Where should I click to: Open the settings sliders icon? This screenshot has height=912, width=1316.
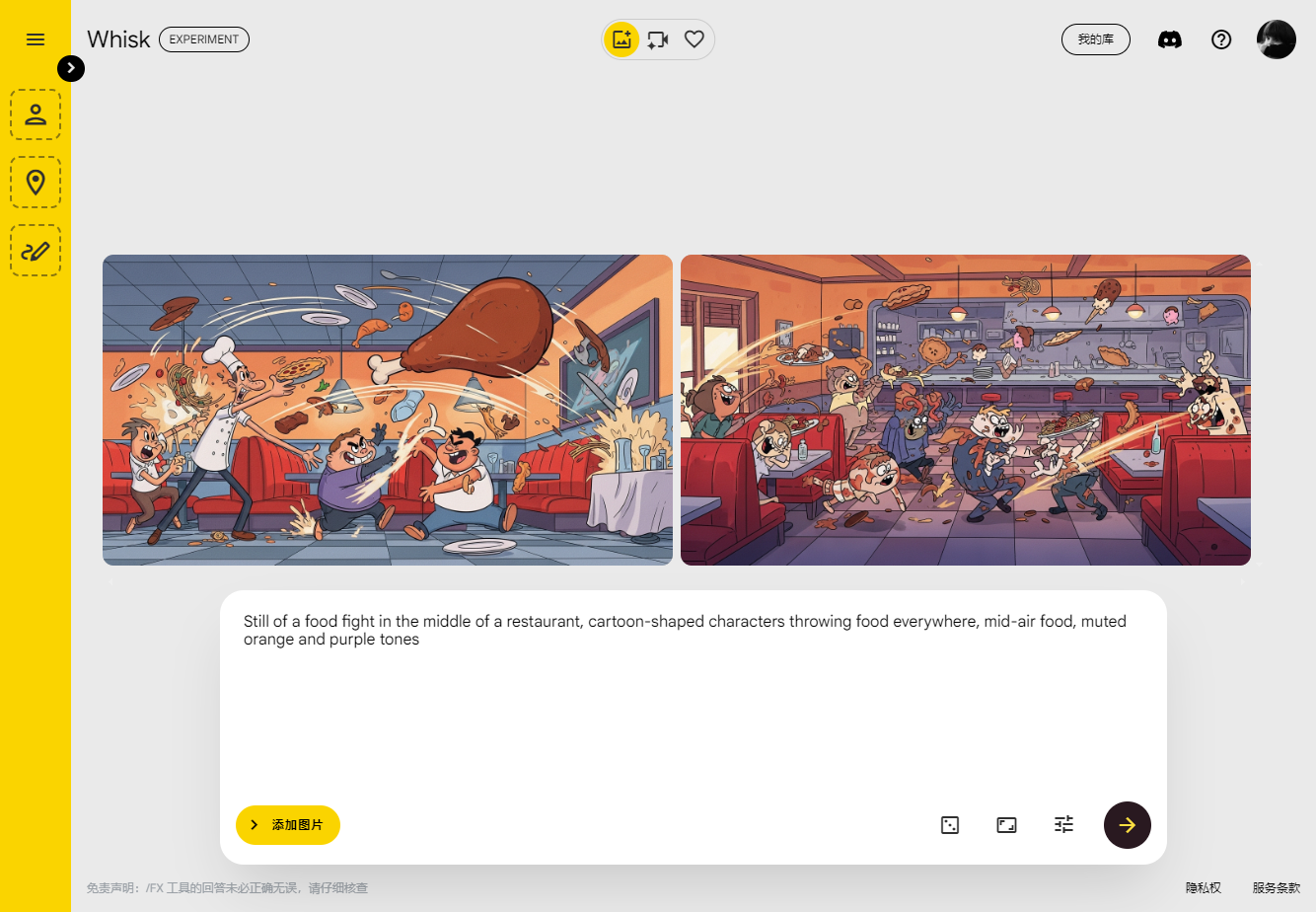coord(1063,824)
